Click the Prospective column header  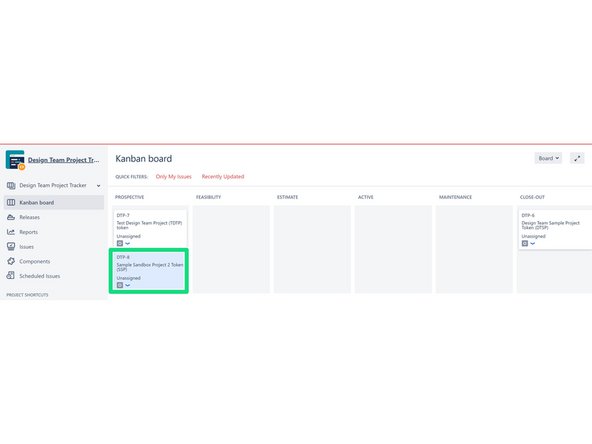[130, 197]
